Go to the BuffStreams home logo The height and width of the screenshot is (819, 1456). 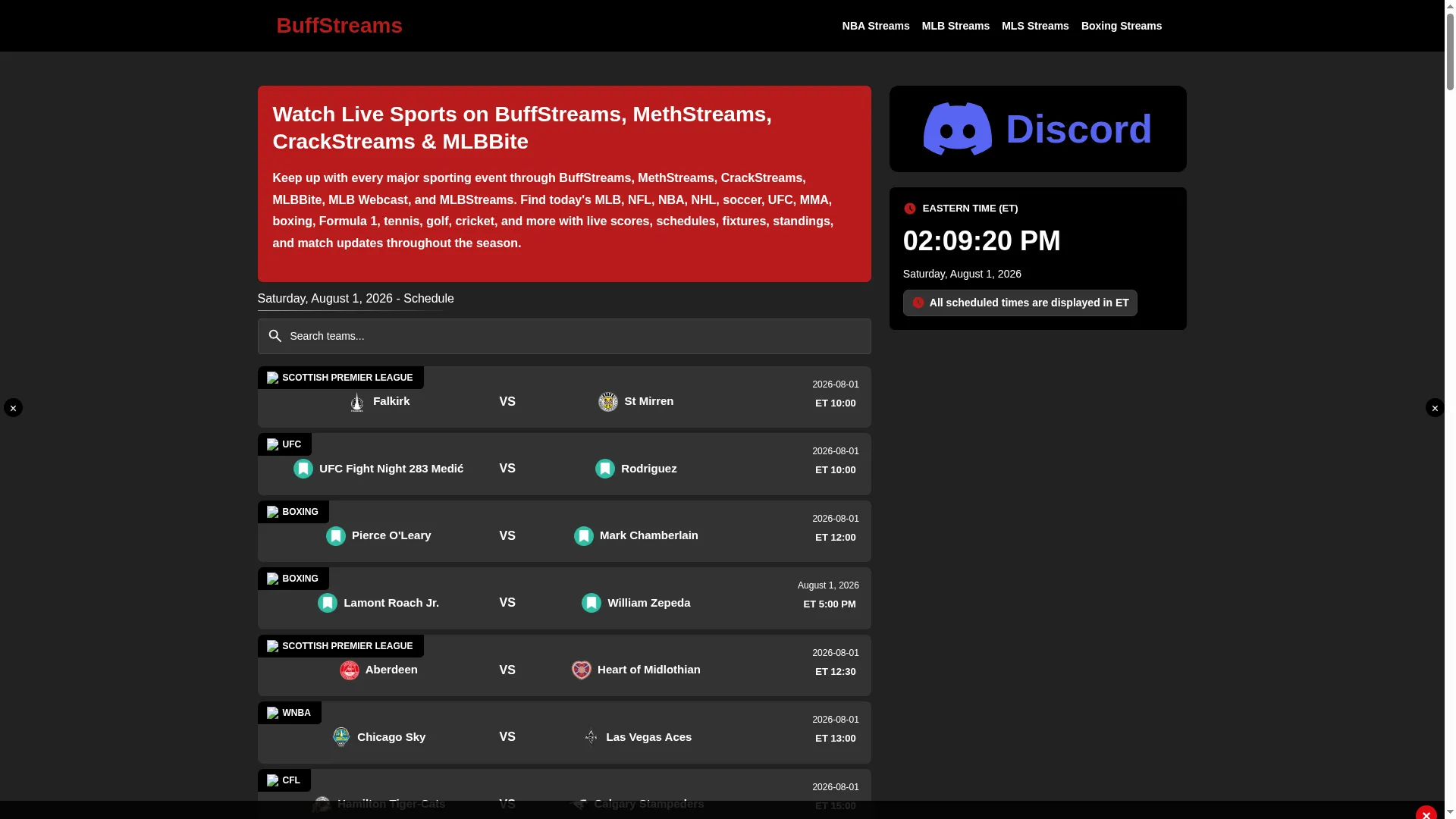pyautogui.click(x=339, y=26)
